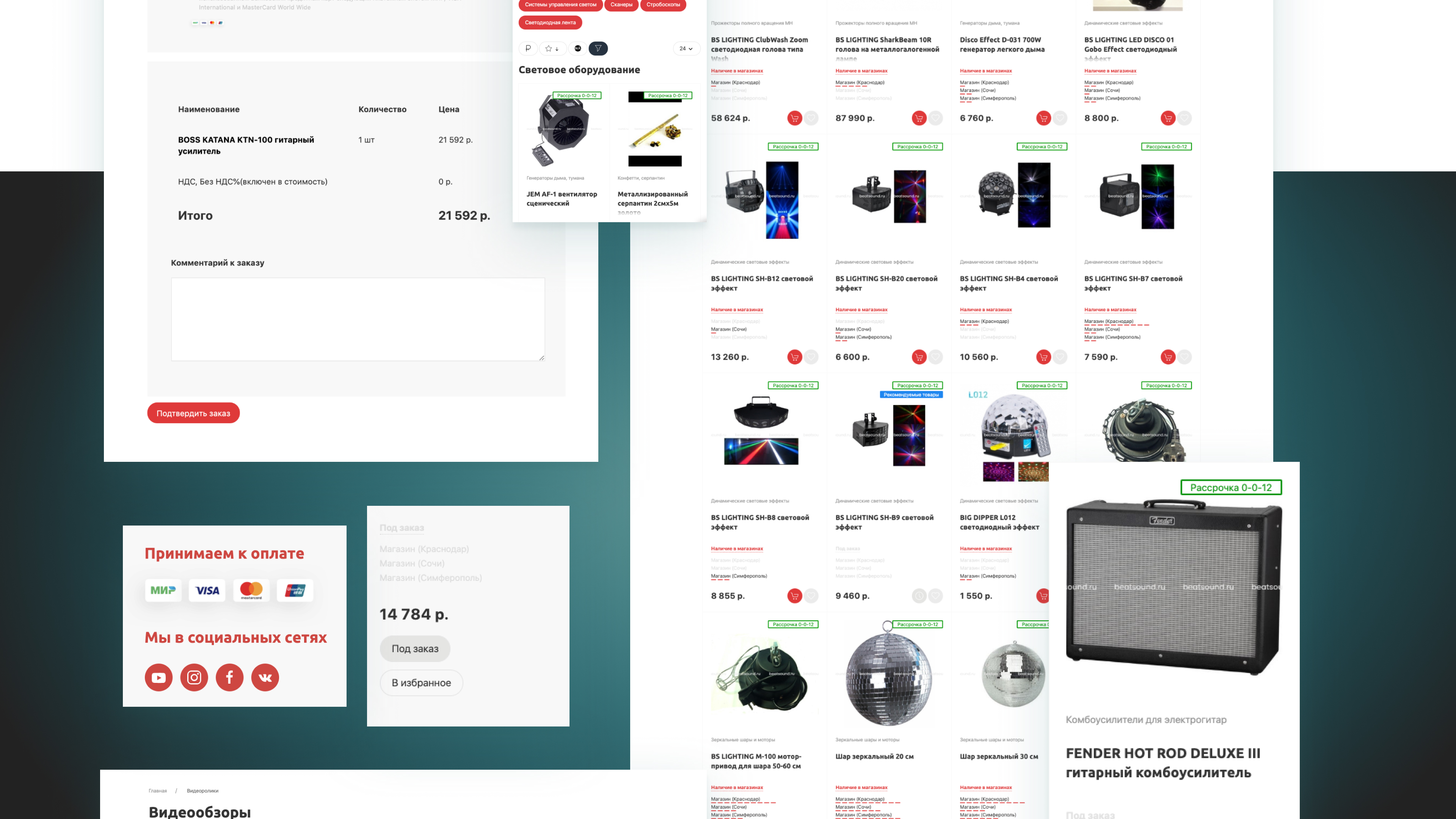Open the JEM AF-1 вентилятор сценический product
The width and height of the screenshot is (1456, 819).
click(x=561, y=198)
